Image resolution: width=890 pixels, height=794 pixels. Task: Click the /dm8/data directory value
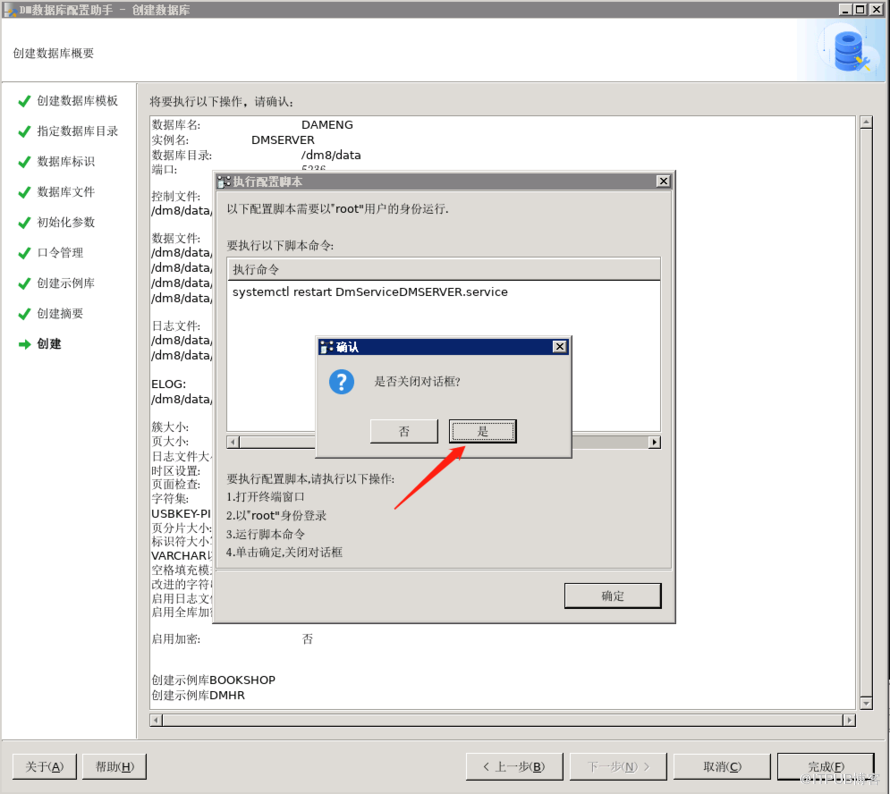coord(331,155)
